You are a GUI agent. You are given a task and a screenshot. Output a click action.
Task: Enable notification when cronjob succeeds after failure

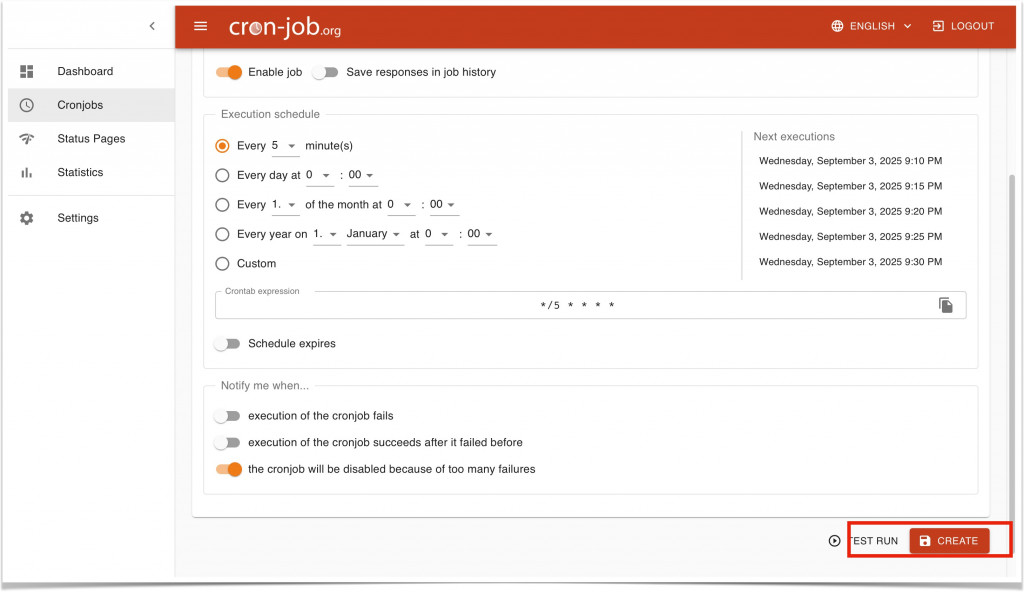point(227,443)
